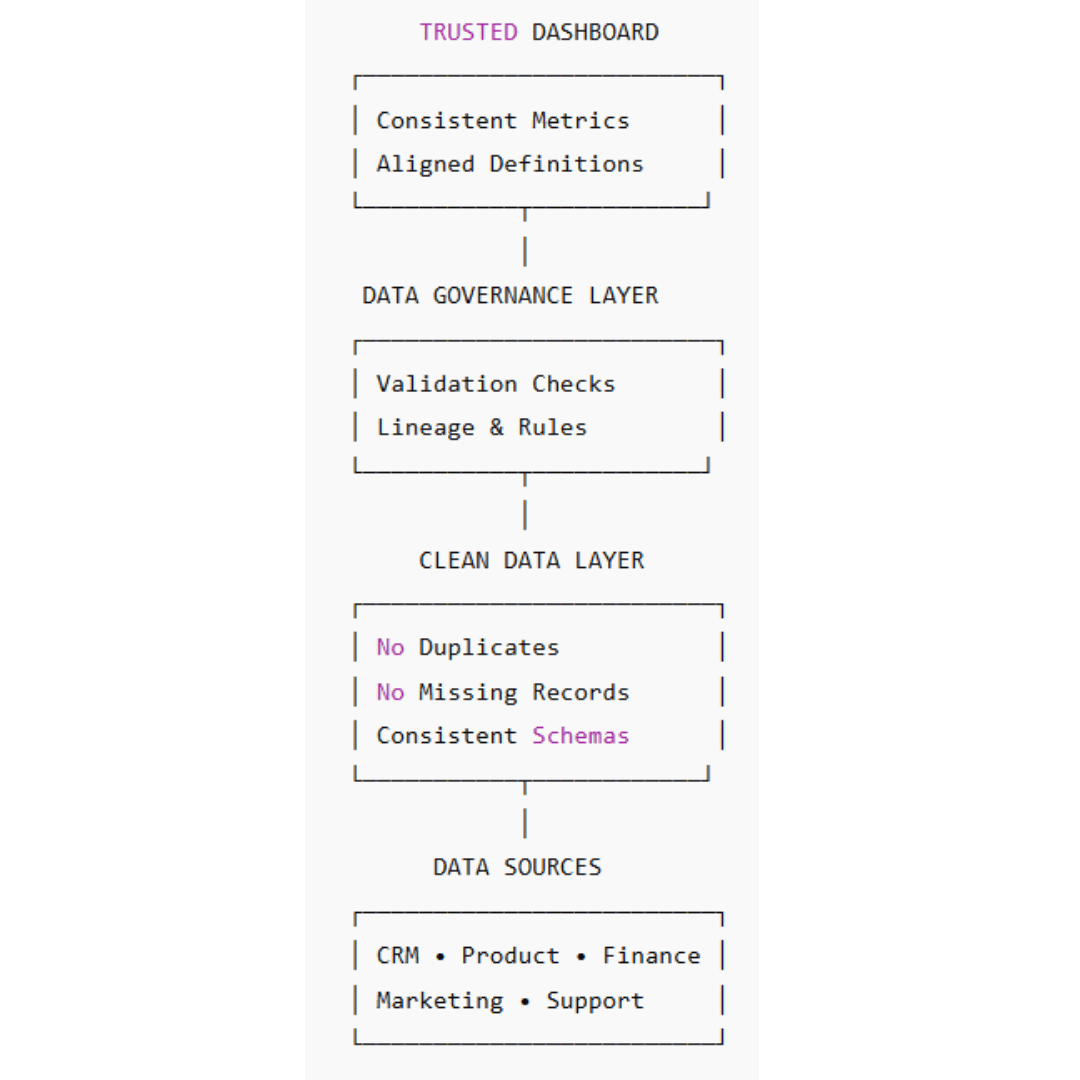Screen dimensions: 1080x1080
Task: Select the Consistent Metrics text
Action: click(x=502, y=121)
